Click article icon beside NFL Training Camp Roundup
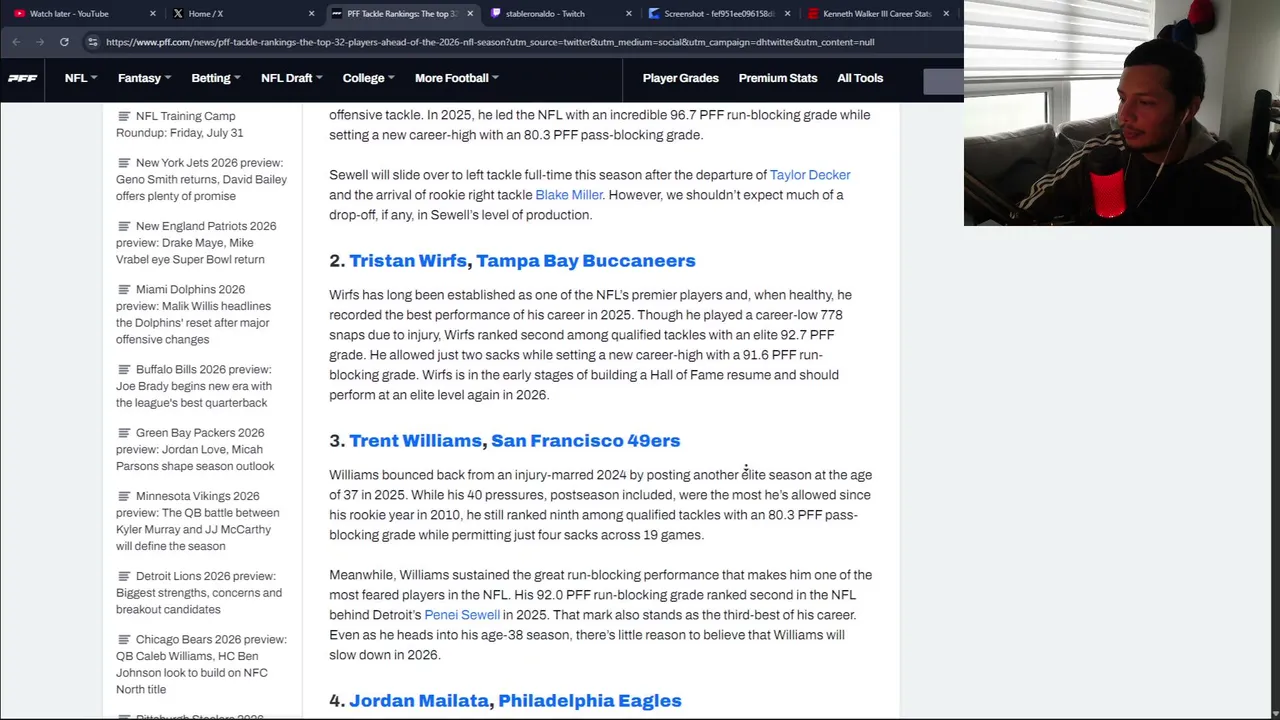This screenshot has height=720, width=1280. 124,116
